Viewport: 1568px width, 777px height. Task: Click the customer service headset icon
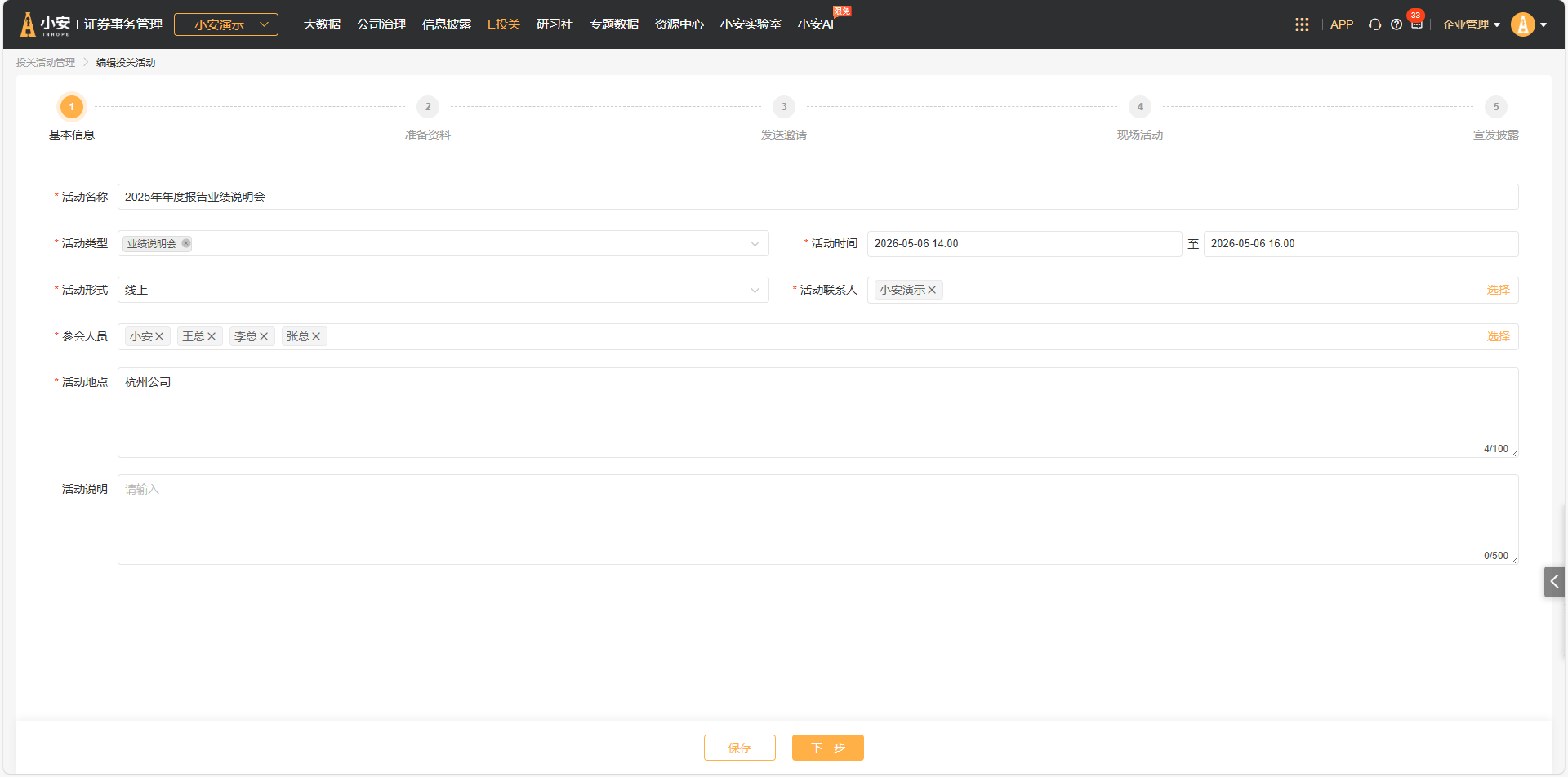[1375, 24]
